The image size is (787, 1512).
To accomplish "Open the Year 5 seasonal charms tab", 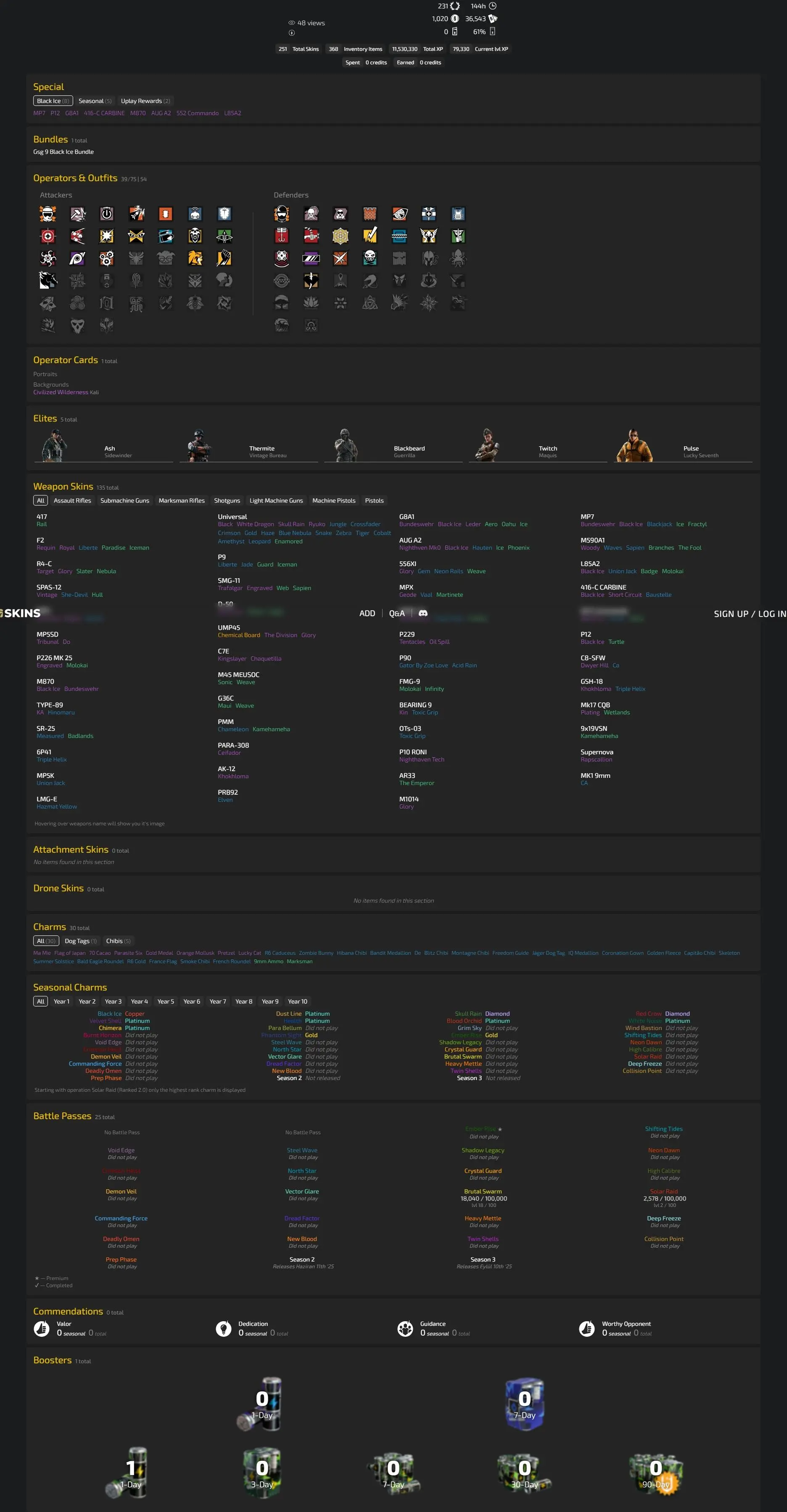I will tap(166, 1001).
